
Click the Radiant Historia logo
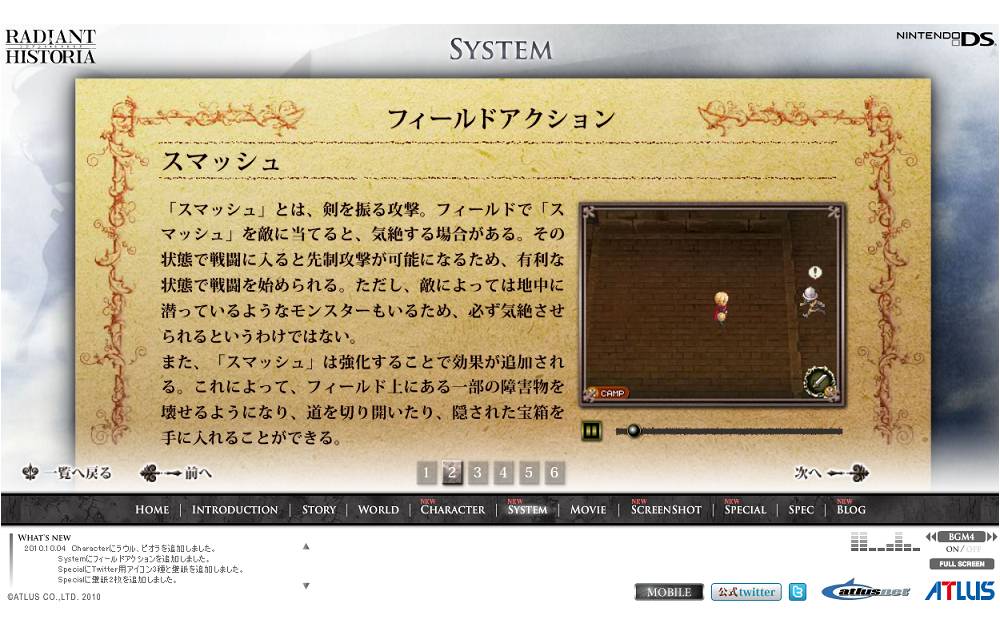click(x=50, y=46)
